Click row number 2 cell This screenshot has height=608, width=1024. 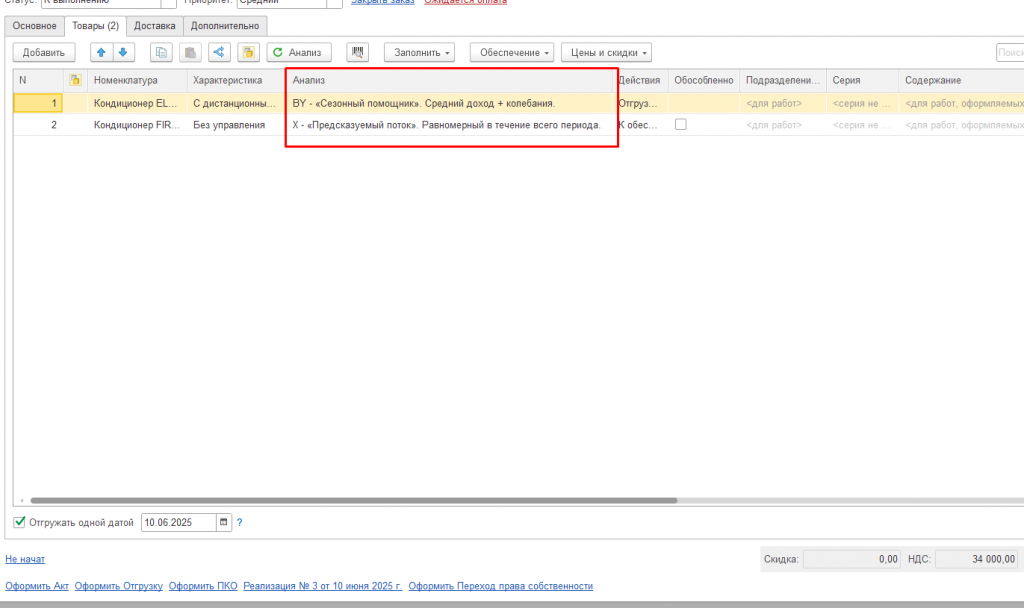[x=38, y=125]
